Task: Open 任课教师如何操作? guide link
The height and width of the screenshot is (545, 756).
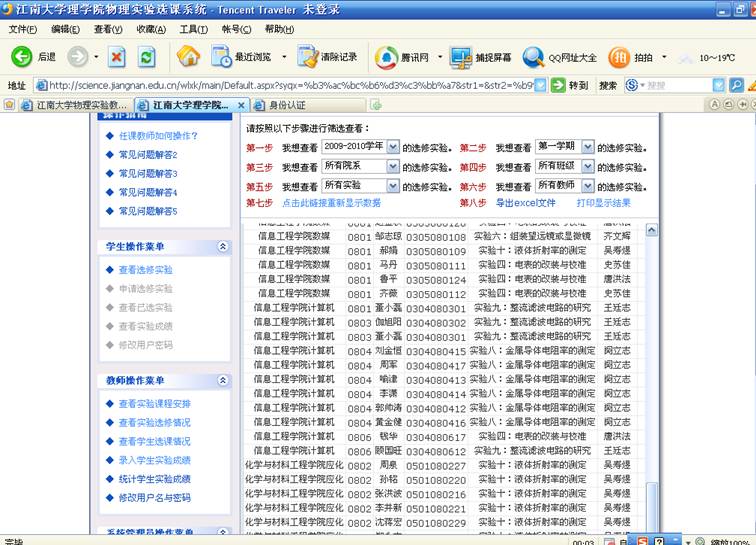Action: coord(158,136)
